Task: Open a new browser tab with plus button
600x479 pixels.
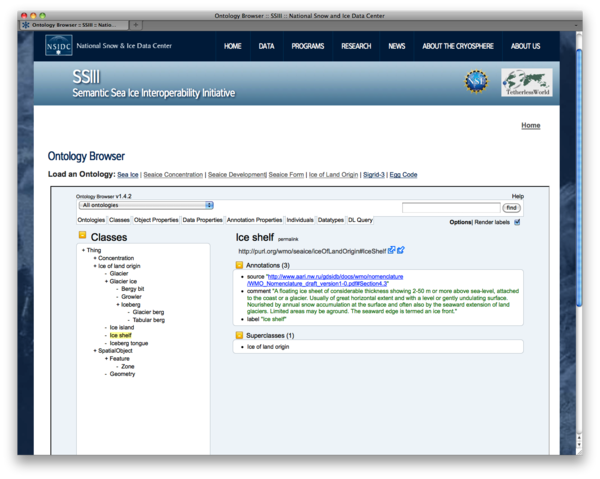Action: (x=136, y=24)
